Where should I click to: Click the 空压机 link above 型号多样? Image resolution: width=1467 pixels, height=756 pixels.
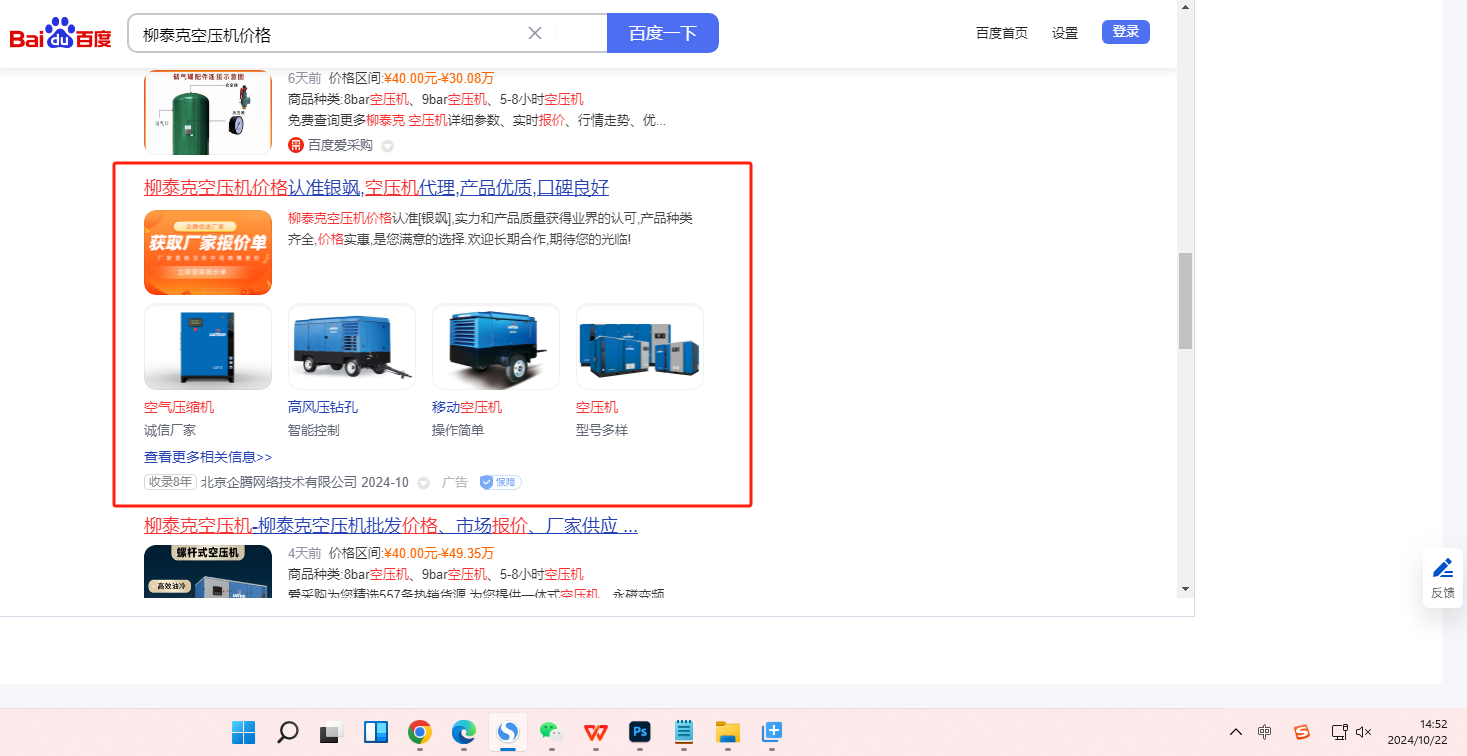coord(597,407)
